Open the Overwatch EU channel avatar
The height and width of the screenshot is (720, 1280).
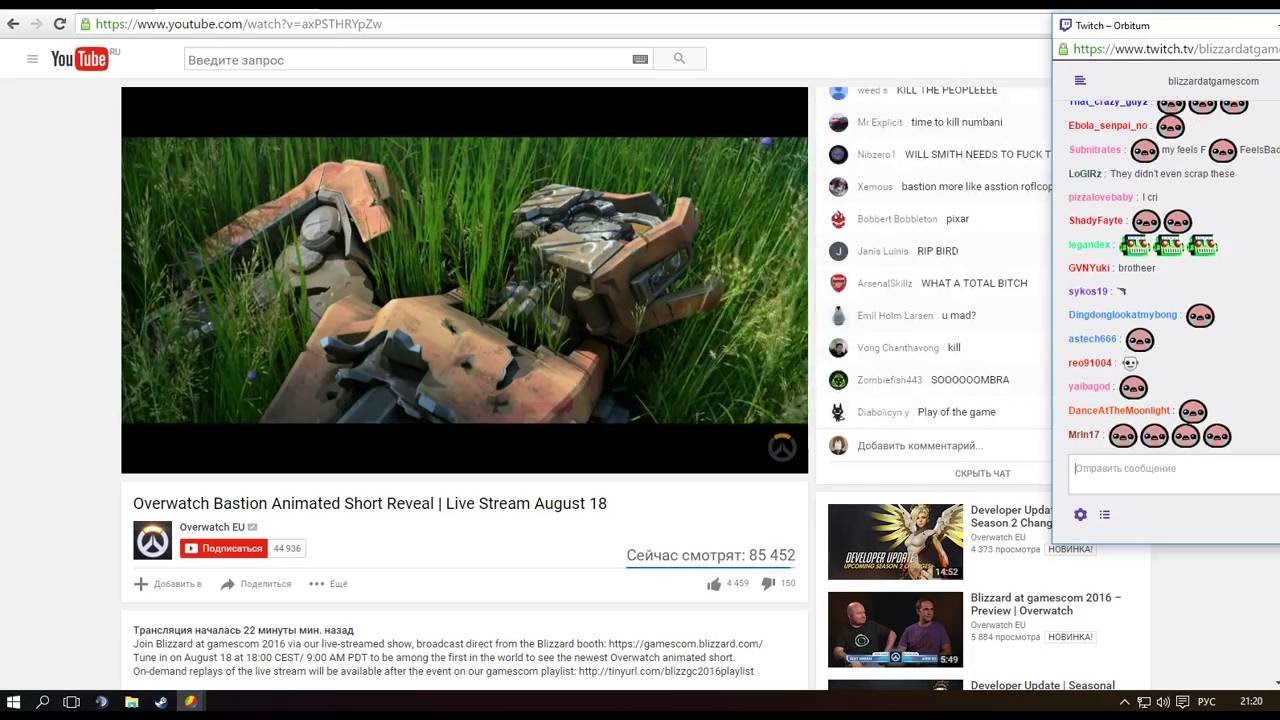153,540
